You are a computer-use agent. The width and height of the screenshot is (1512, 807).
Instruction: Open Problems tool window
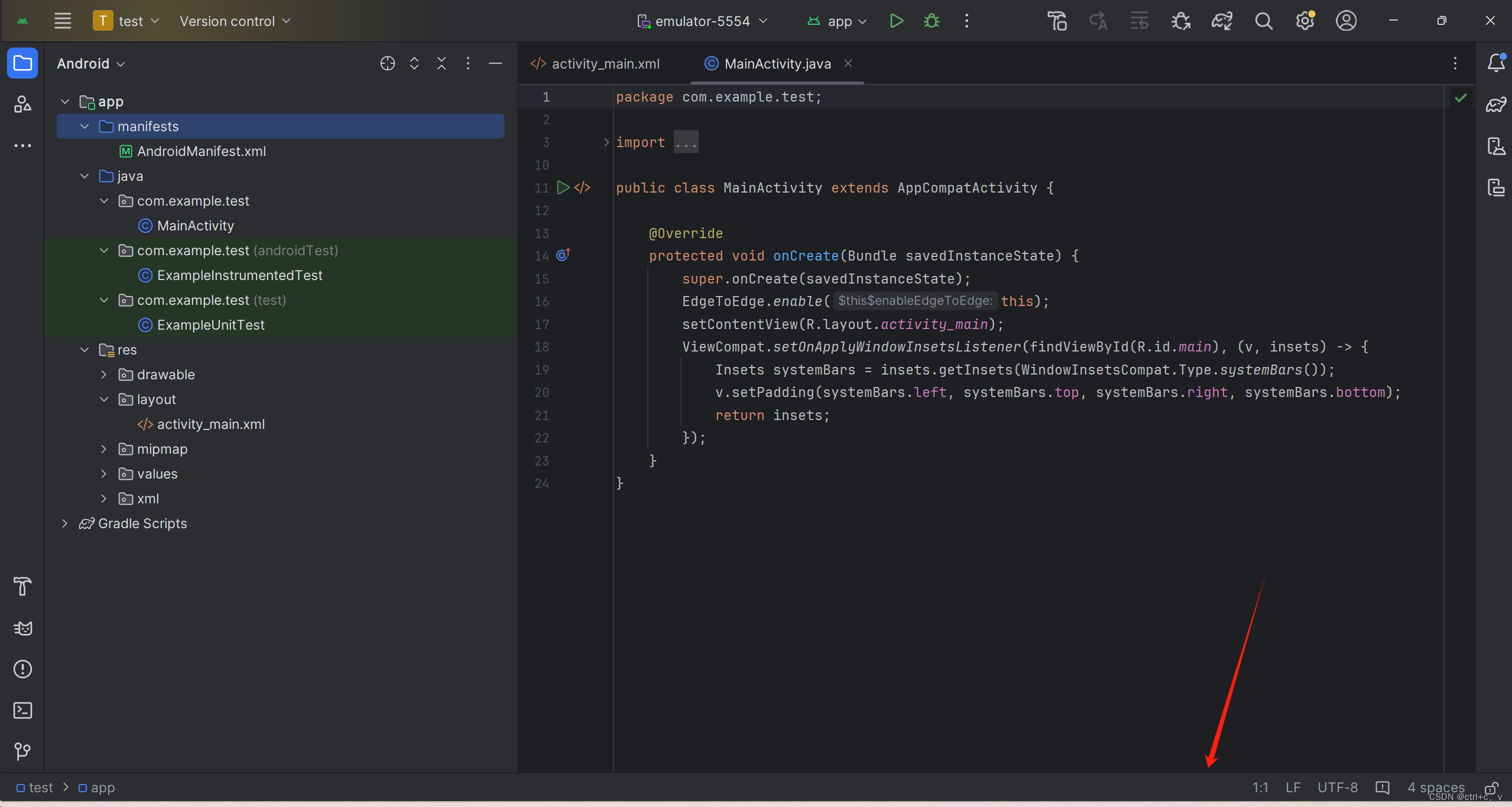click(22, 669)
